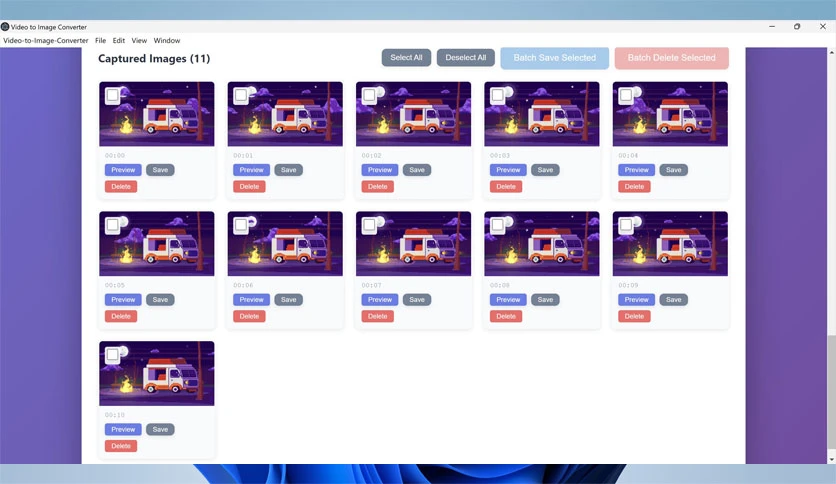The width and height of the screenshot is (836, 484).
Task: Click the Deselect All button
Action: point(465,58)
